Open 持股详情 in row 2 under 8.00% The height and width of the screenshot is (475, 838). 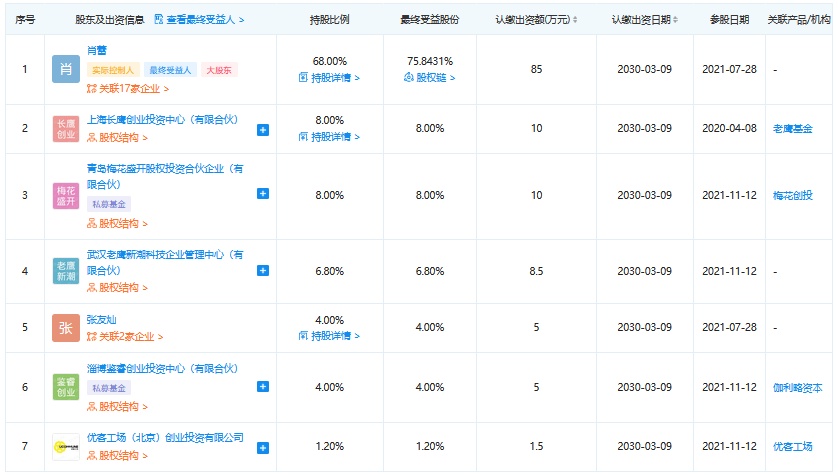click(329, 137)
